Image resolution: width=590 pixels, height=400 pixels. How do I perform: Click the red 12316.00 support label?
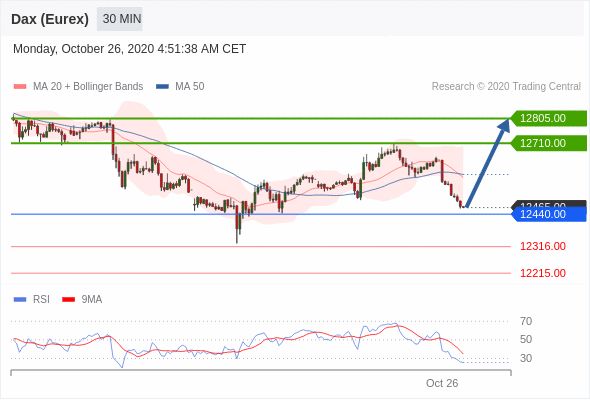pos(543,246)
